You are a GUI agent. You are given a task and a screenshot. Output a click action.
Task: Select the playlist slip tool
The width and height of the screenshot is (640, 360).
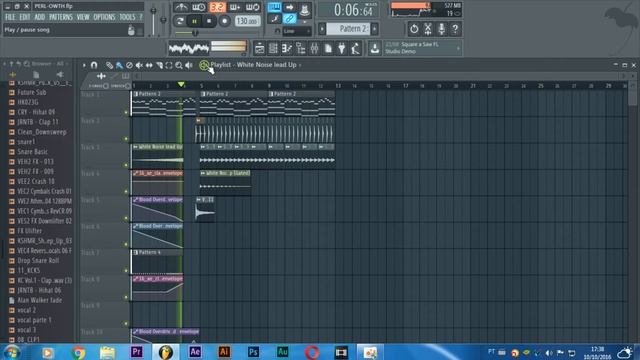(x=149, y=65)
